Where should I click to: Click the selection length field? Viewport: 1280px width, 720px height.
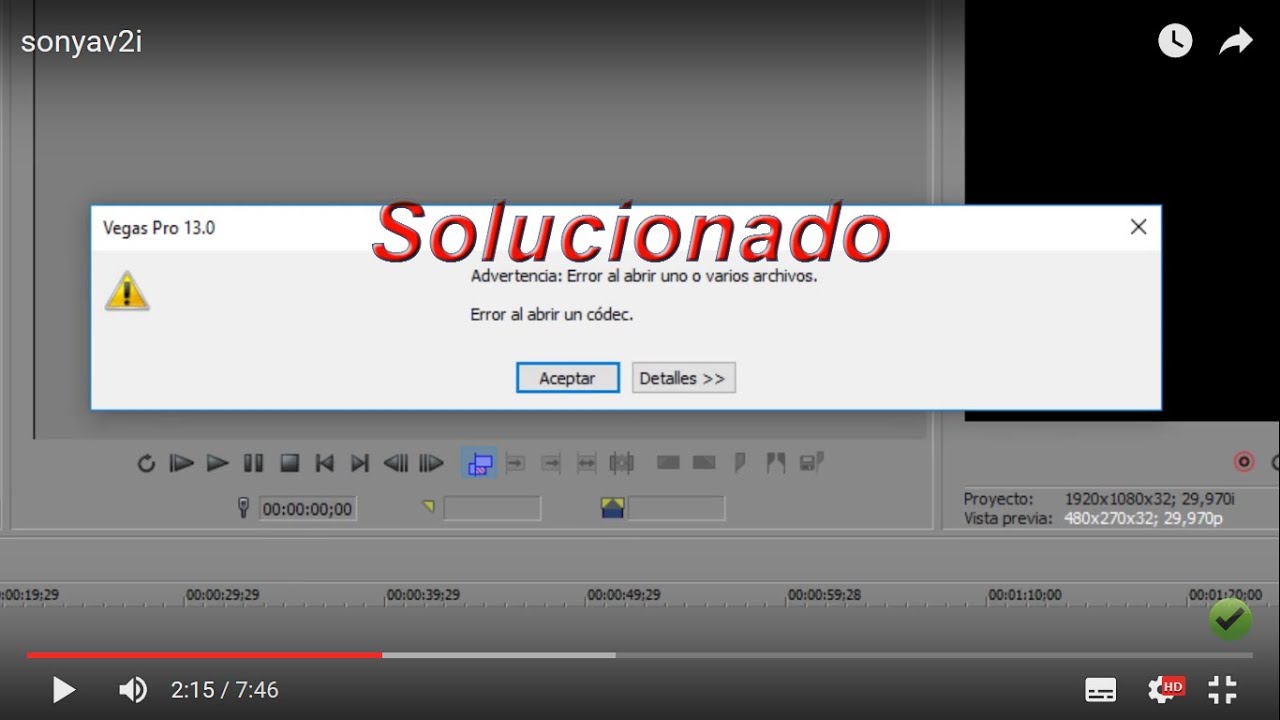(x=676, y=509)
